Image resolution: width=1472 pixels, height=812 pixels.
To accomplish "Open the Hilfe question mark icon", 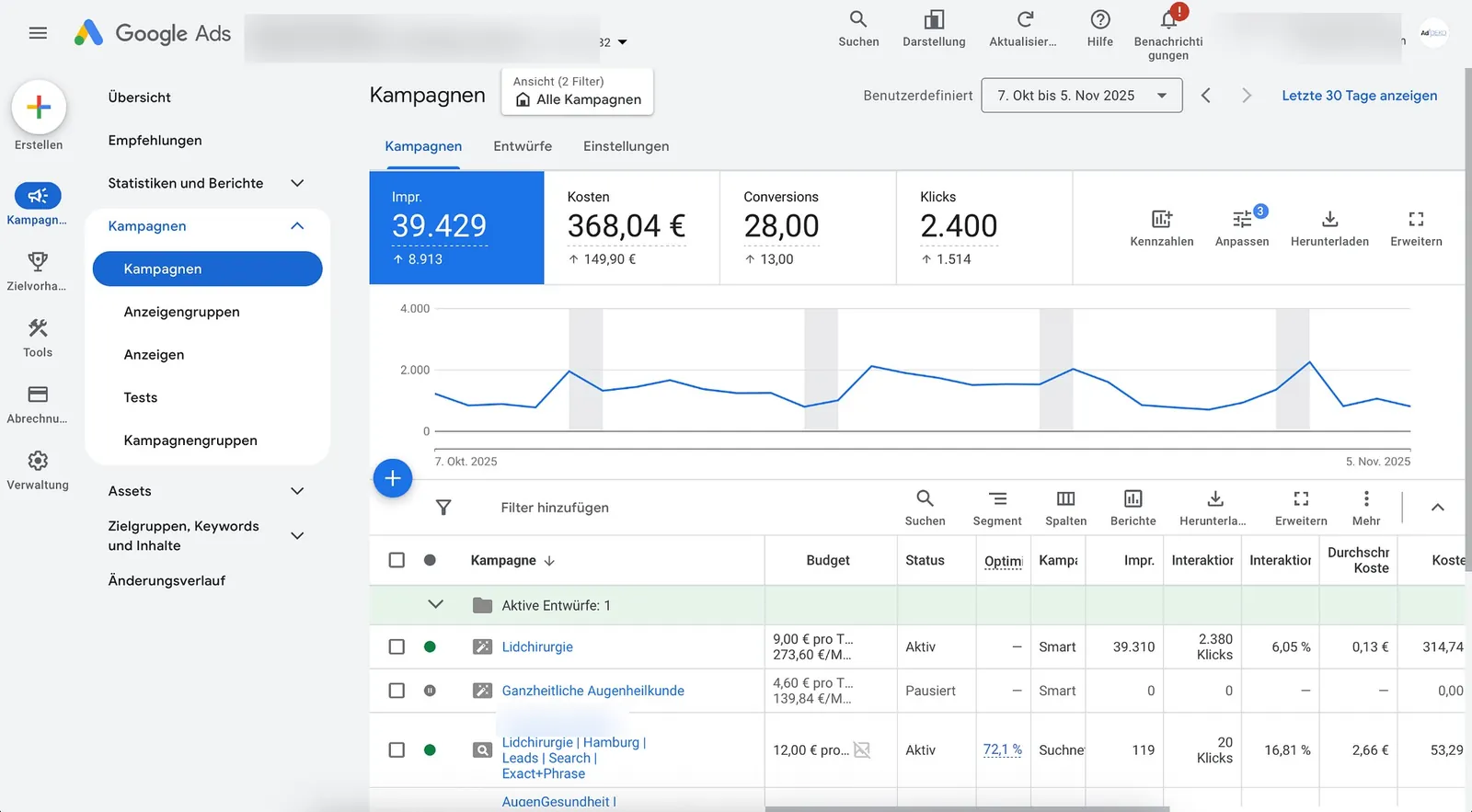I will tap(1100, 19).
